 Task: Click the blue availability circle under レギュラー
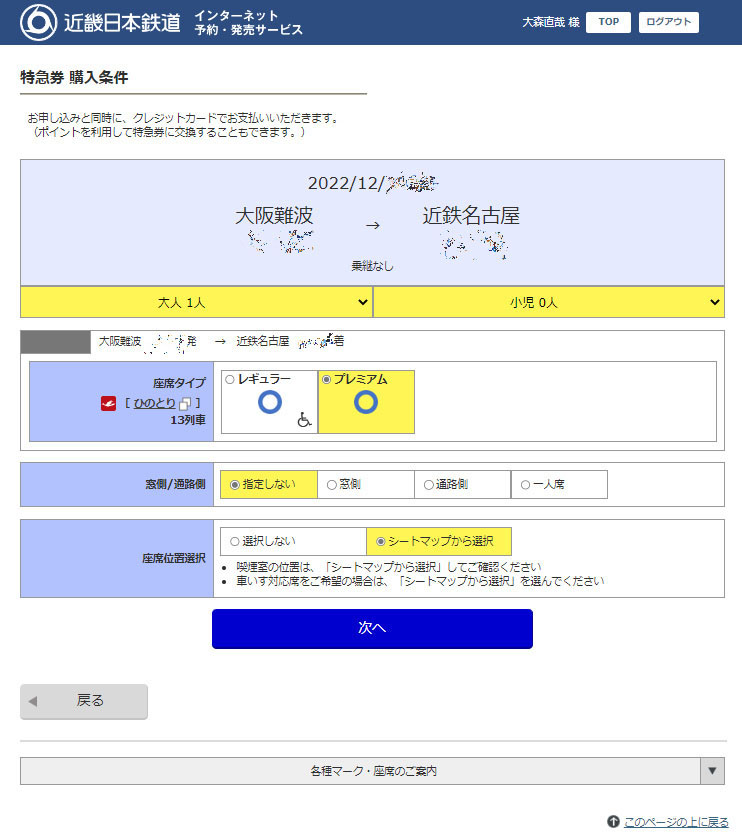269,402
